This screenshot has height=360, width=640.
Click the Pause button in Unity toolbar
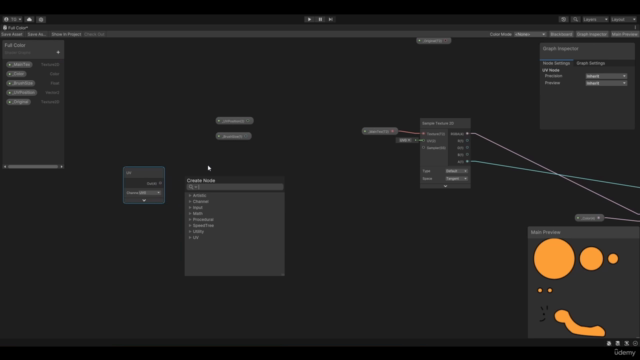pyautogui.click(x=320, y=19)
